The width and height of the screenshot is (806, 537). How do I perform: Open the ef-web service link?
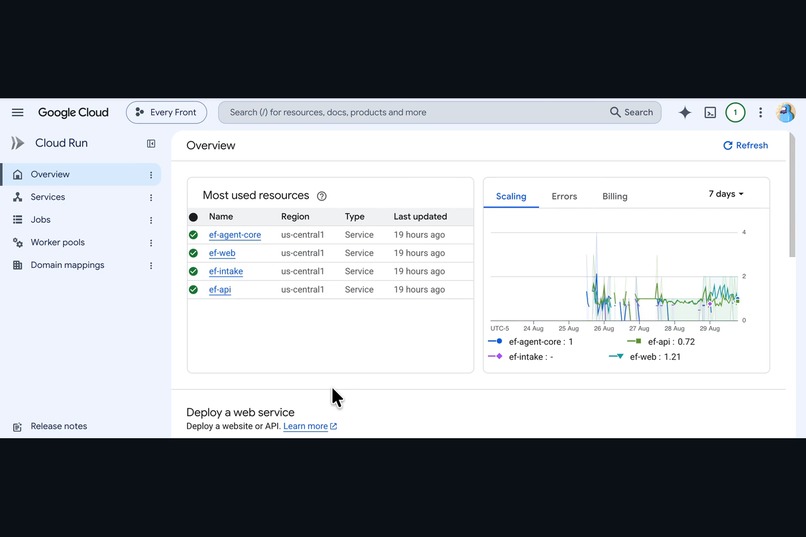[222, 253]
